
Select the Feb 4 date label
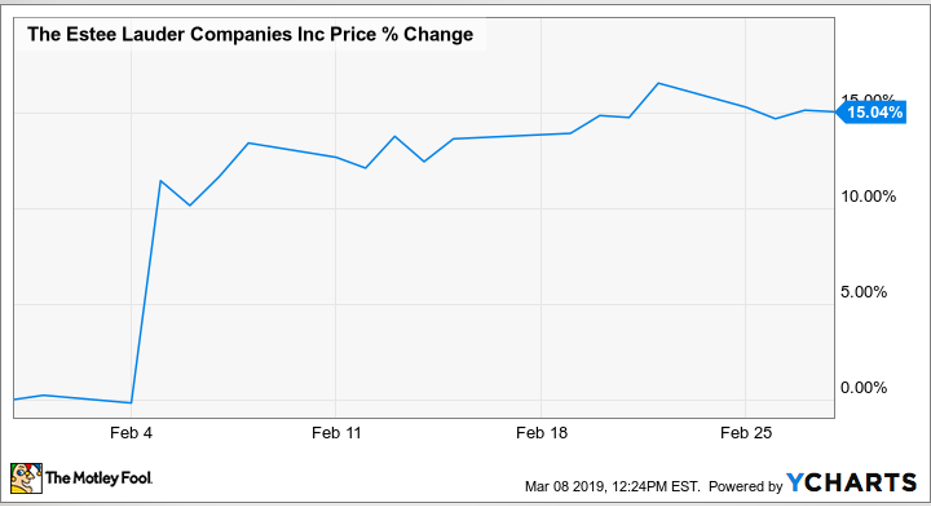(131, 433)
